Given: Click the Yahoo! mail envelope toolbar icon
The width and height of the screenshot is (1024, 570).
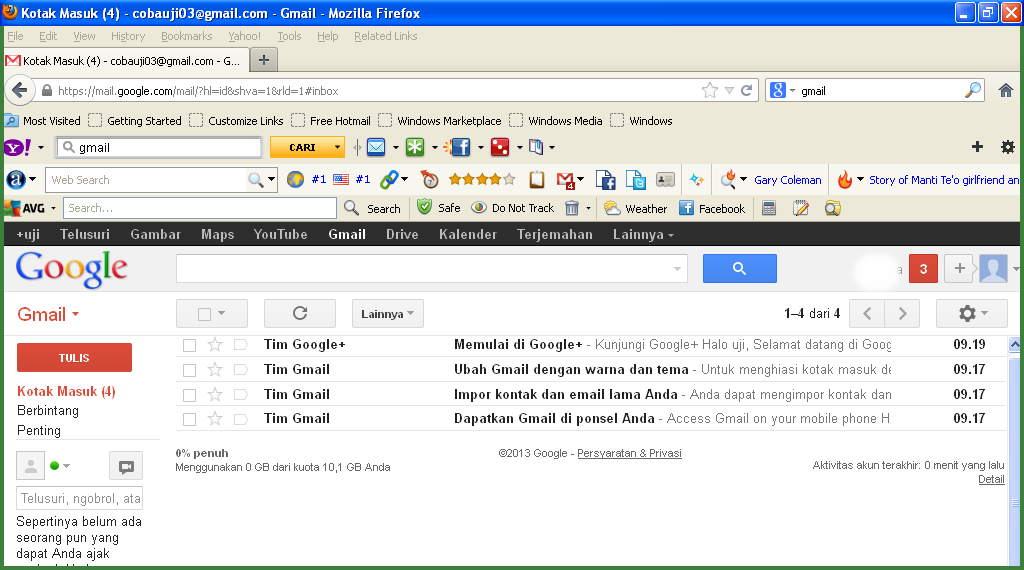Looking at the screenshot, I should (x=376, y=148).
